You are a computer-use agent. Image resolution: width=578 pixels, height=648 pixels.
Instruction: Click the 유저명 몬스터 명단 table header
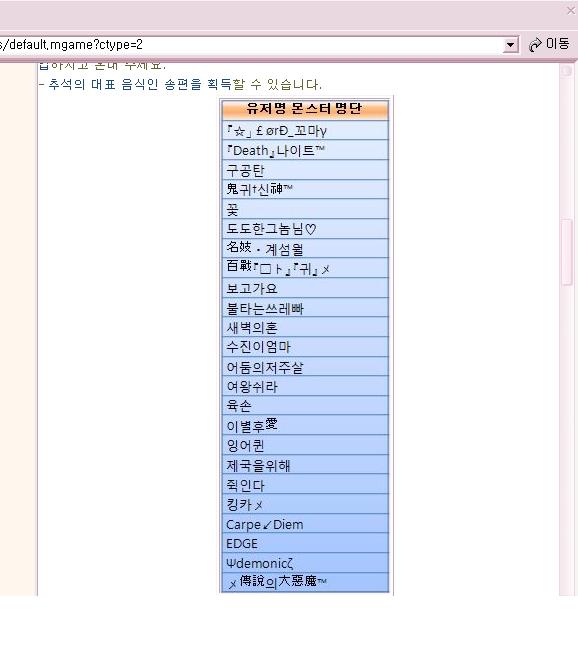(305, 109)
